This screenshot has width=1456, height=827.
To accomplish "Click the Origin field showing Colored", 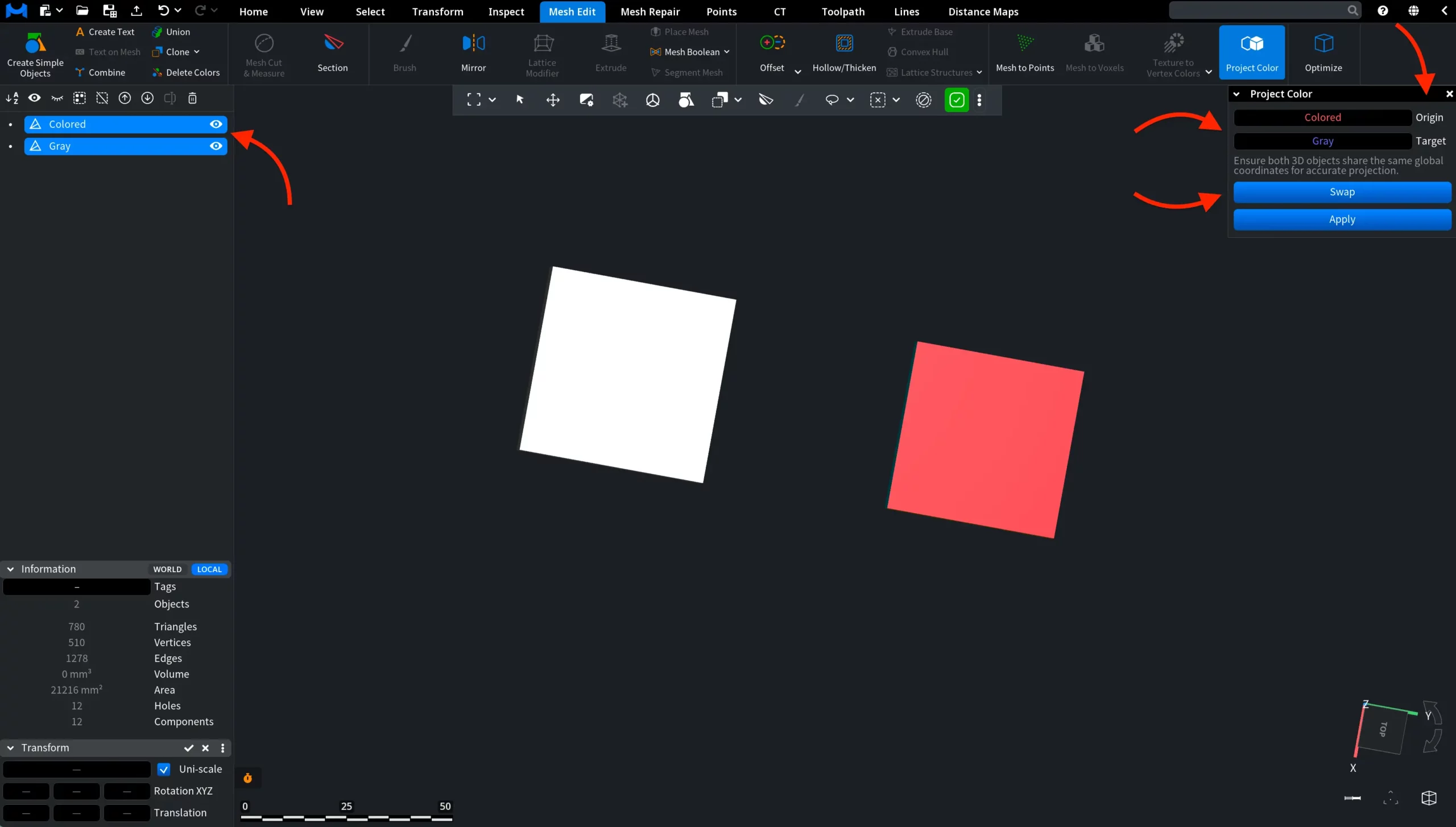I will coord(1322,118).
